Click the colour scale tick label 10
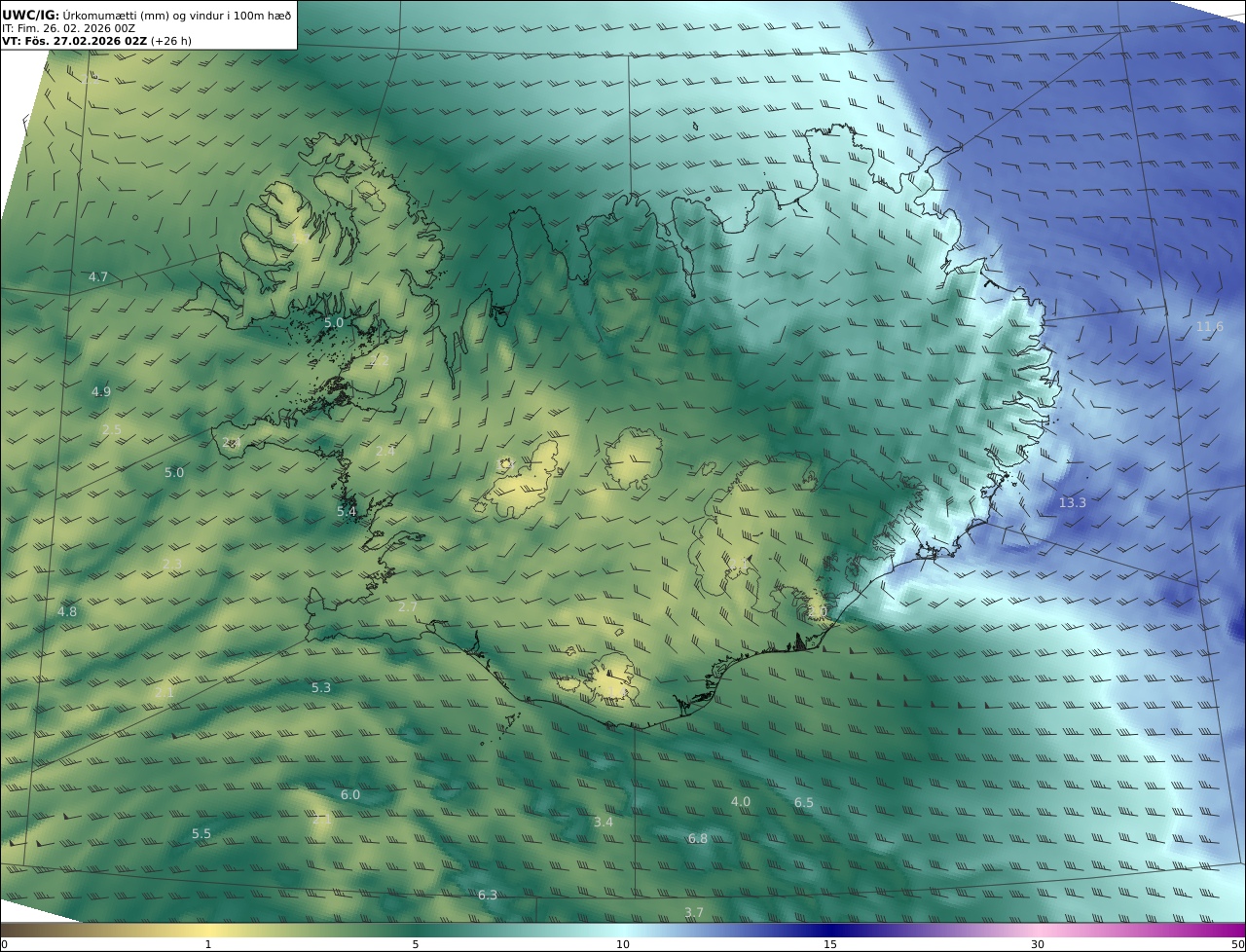1246x952 pixels. pyautogui.click(x=623, y=945)
